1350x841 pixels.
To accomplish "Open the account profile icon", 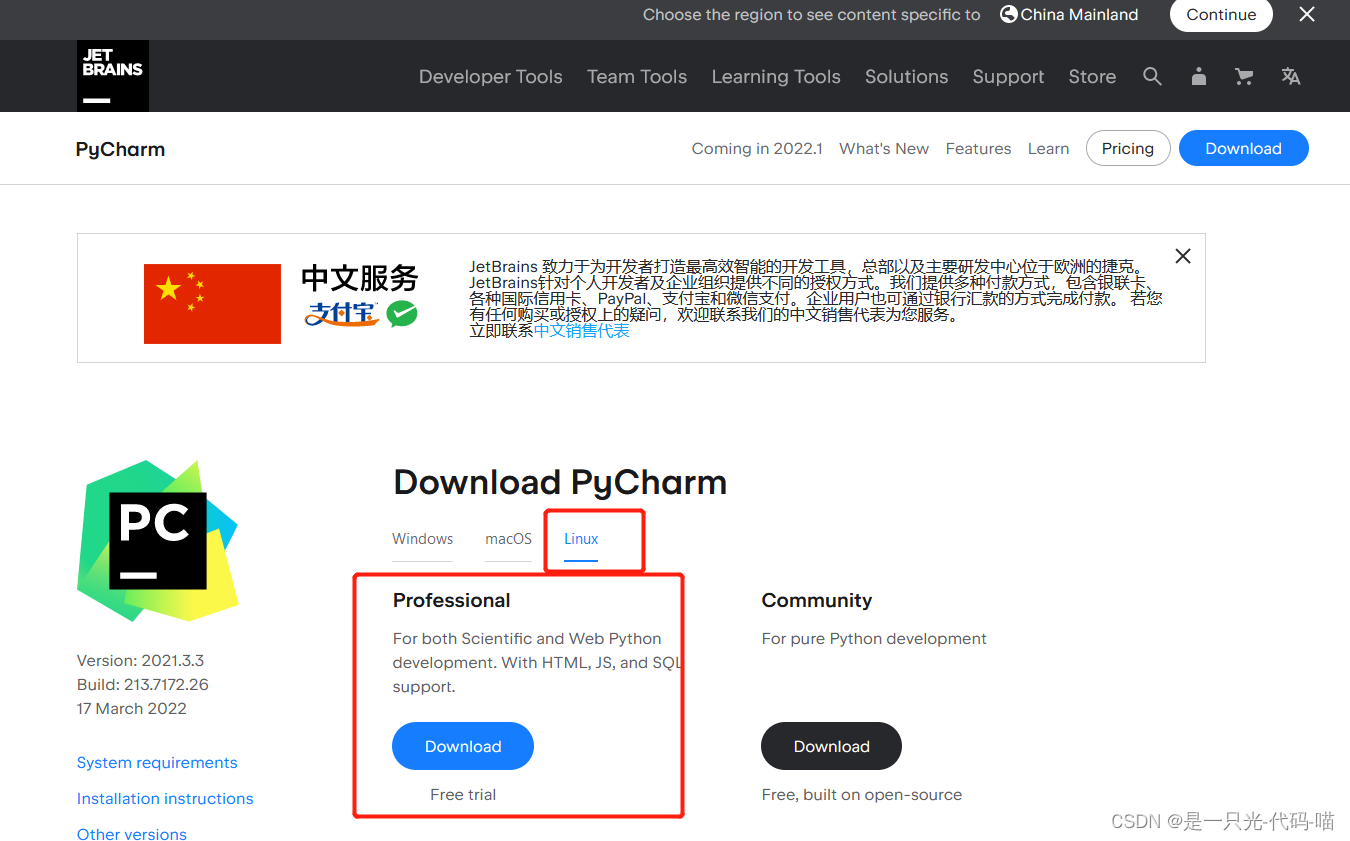I will pyautogui.click(x=1199, y=77).
